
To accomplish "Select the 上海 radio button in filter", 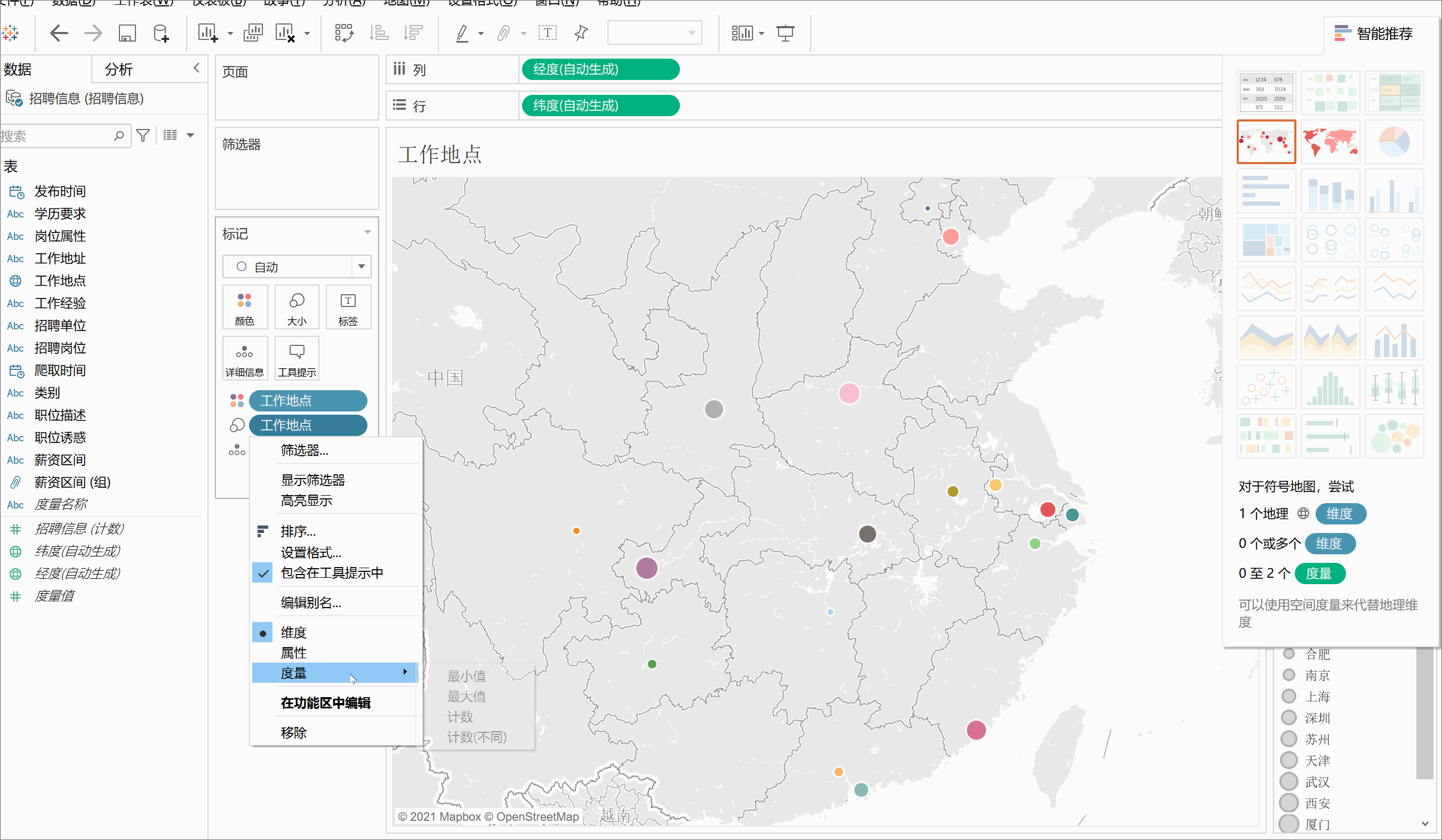I will (1288, 697).
